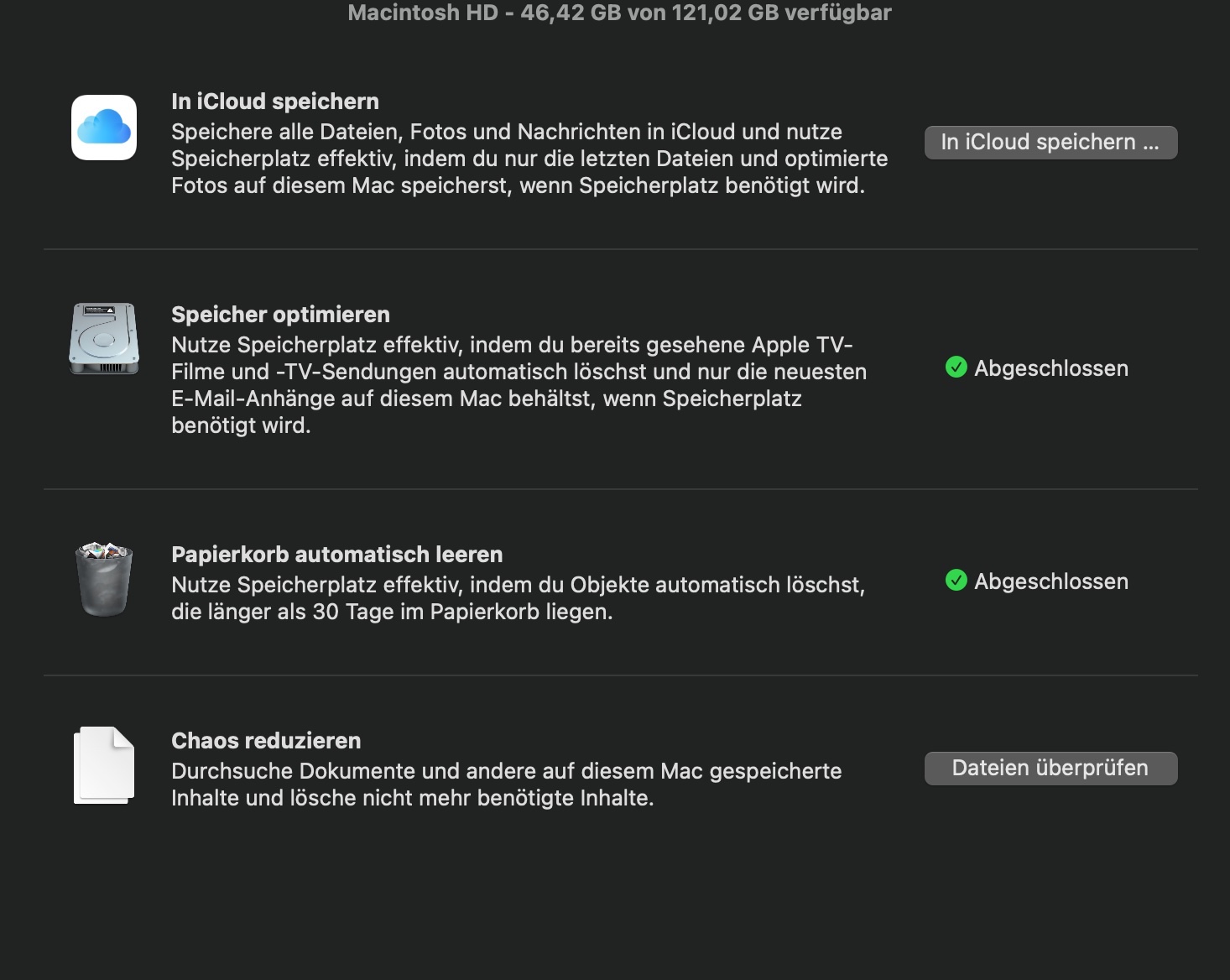
Task: Click the white documents icon for Chaos reduzieren
Action: pos(104,765)
